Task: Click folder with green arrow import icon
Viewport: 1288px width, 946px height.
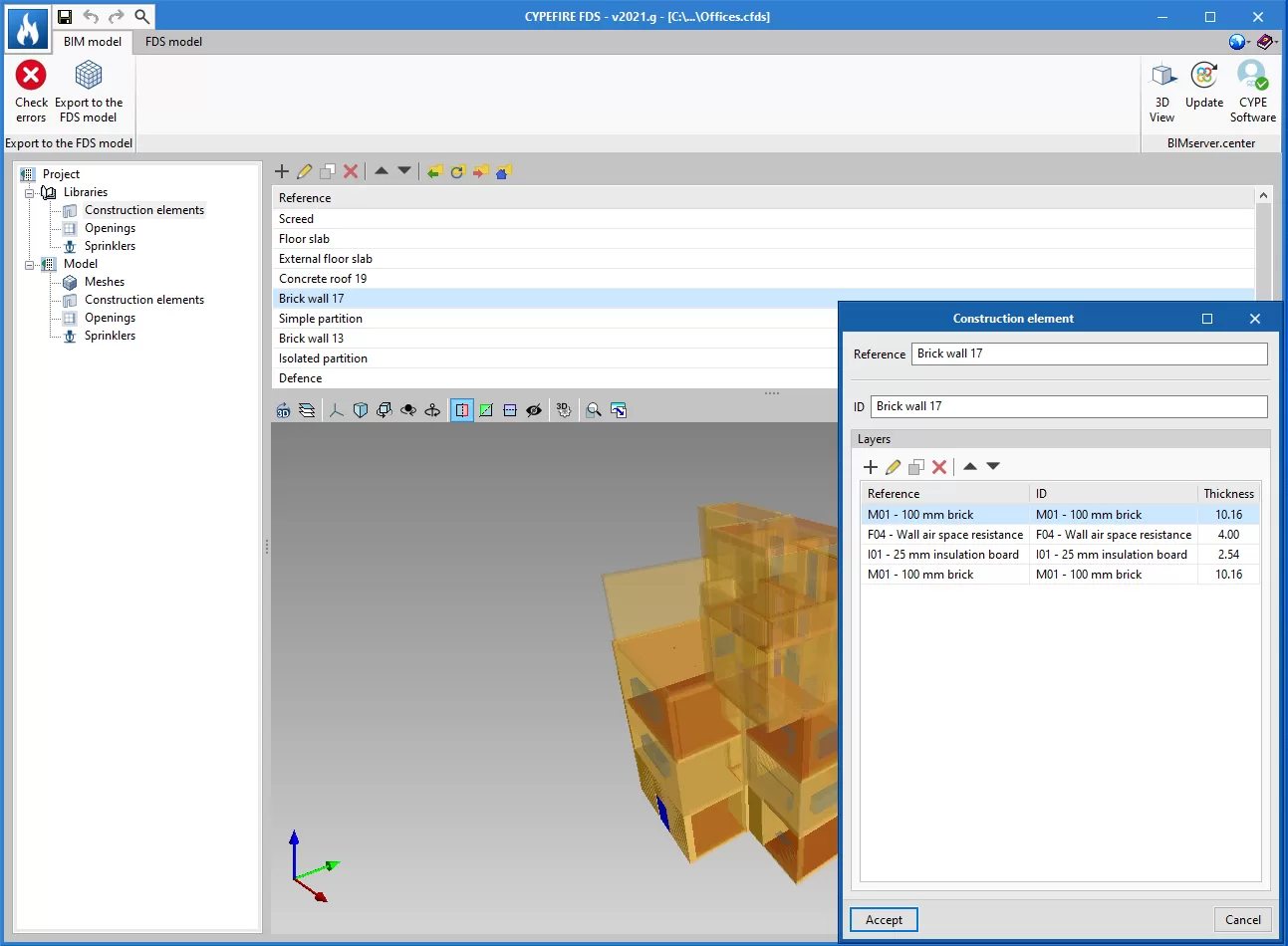Action: pyautogui.click(x=435, y=171)
